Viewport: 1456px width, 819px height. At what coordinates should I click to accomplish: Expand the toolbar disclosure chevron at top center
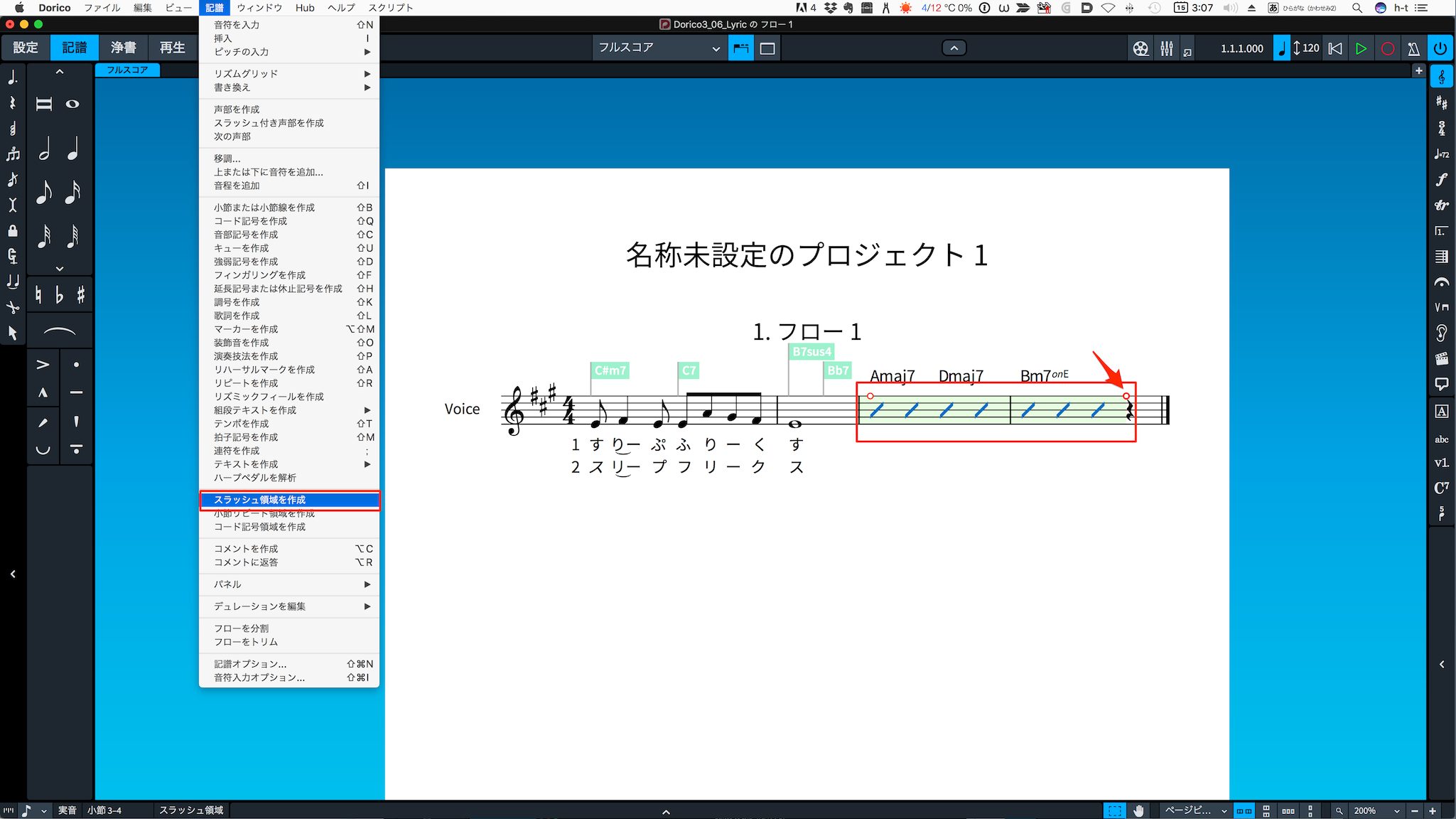(x=954, y=48)
